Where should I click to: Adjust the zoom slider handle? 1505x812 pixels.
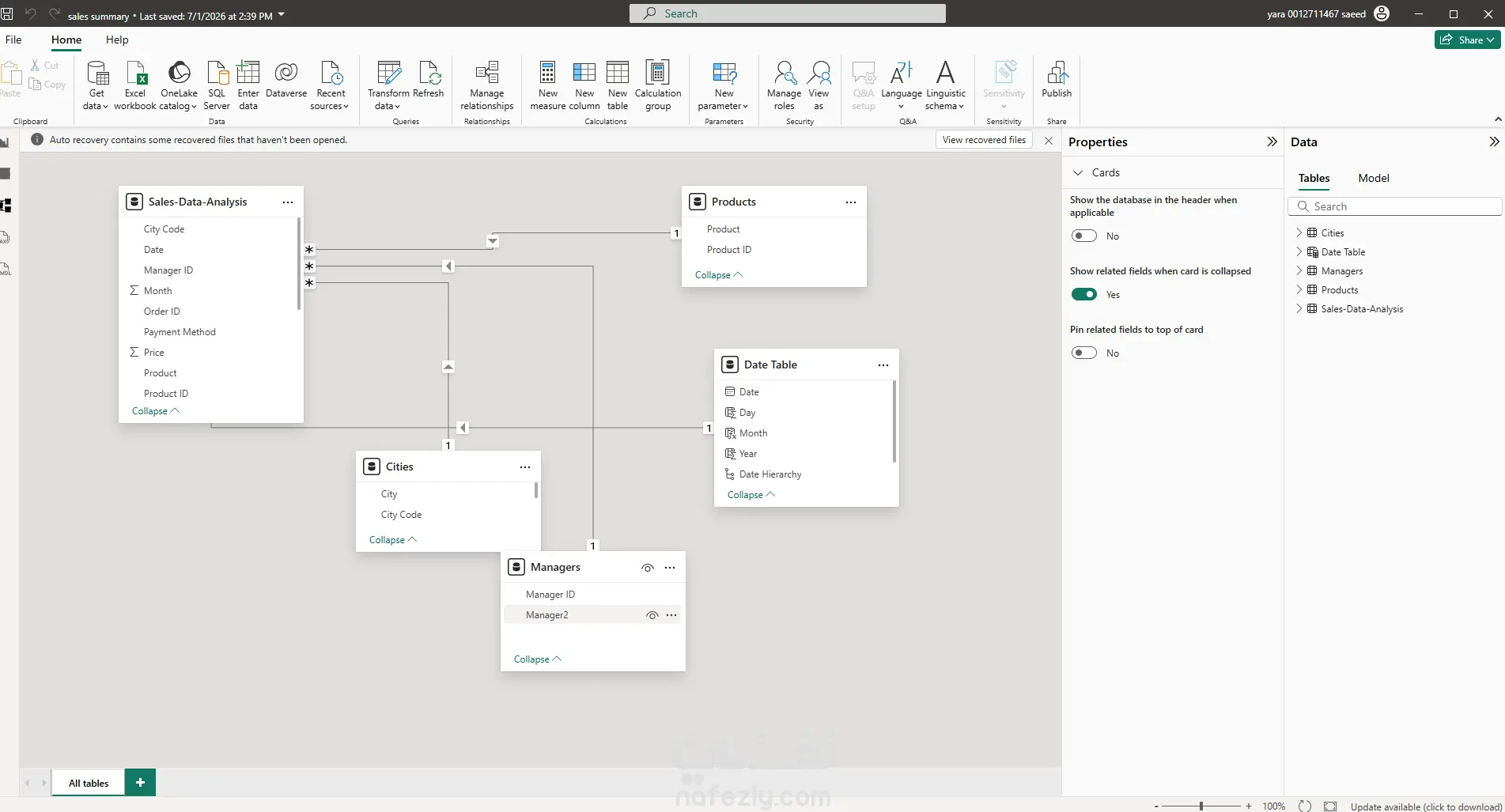point(1201,806)
